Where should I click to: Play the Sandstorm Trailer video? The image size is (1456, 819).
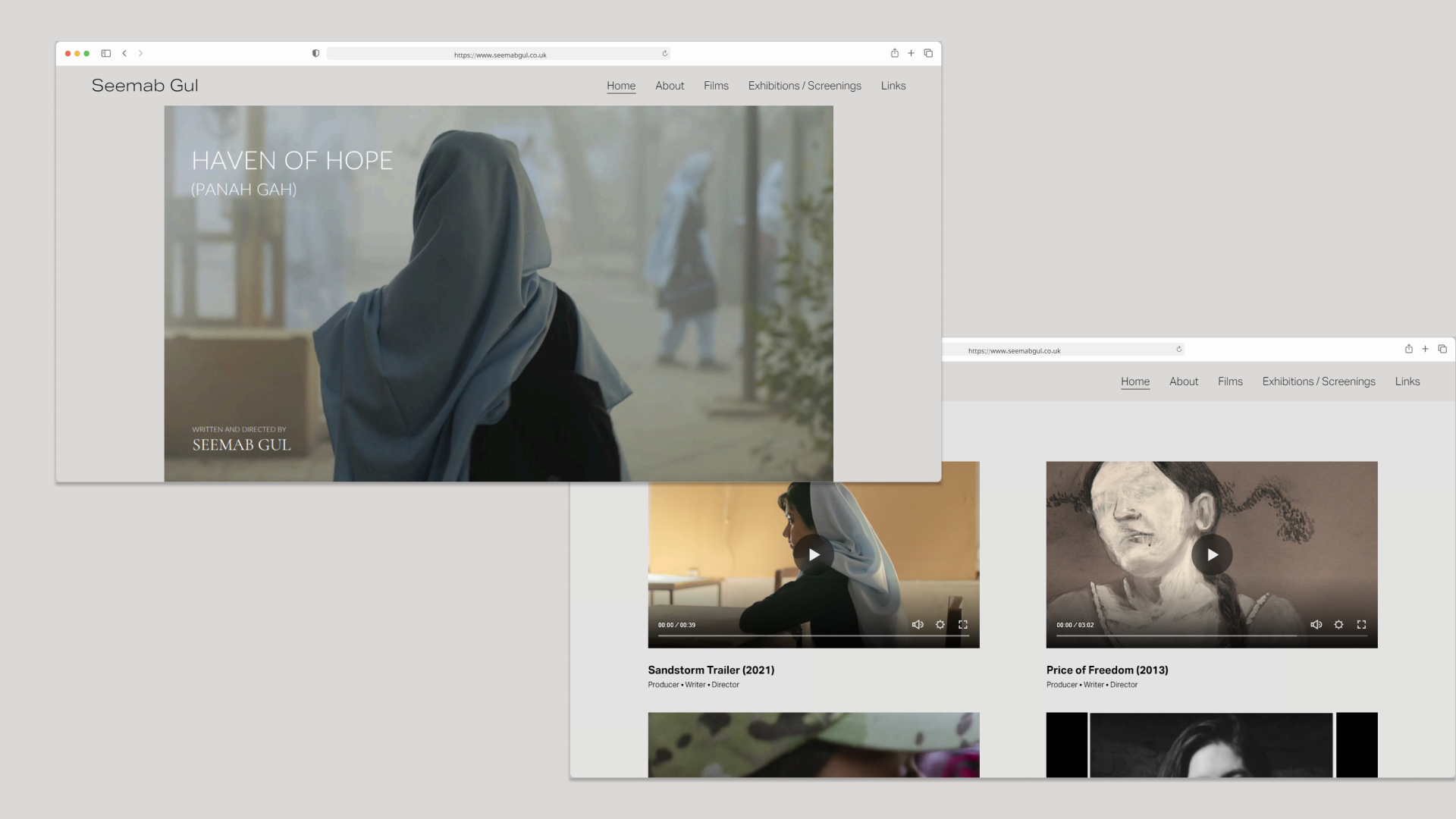click(x=814, y=554)
